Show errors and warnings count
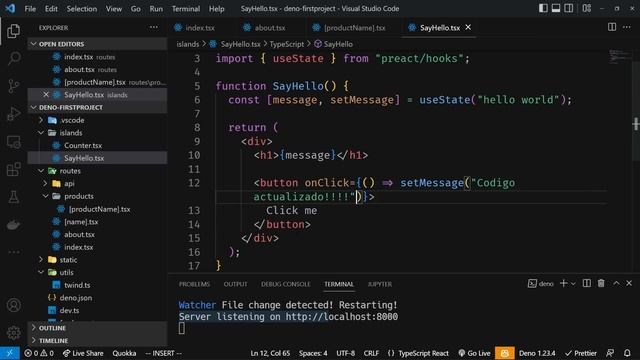Image resolution: width=640 pixels, height=360 pixels. click(x=39, y=353)
